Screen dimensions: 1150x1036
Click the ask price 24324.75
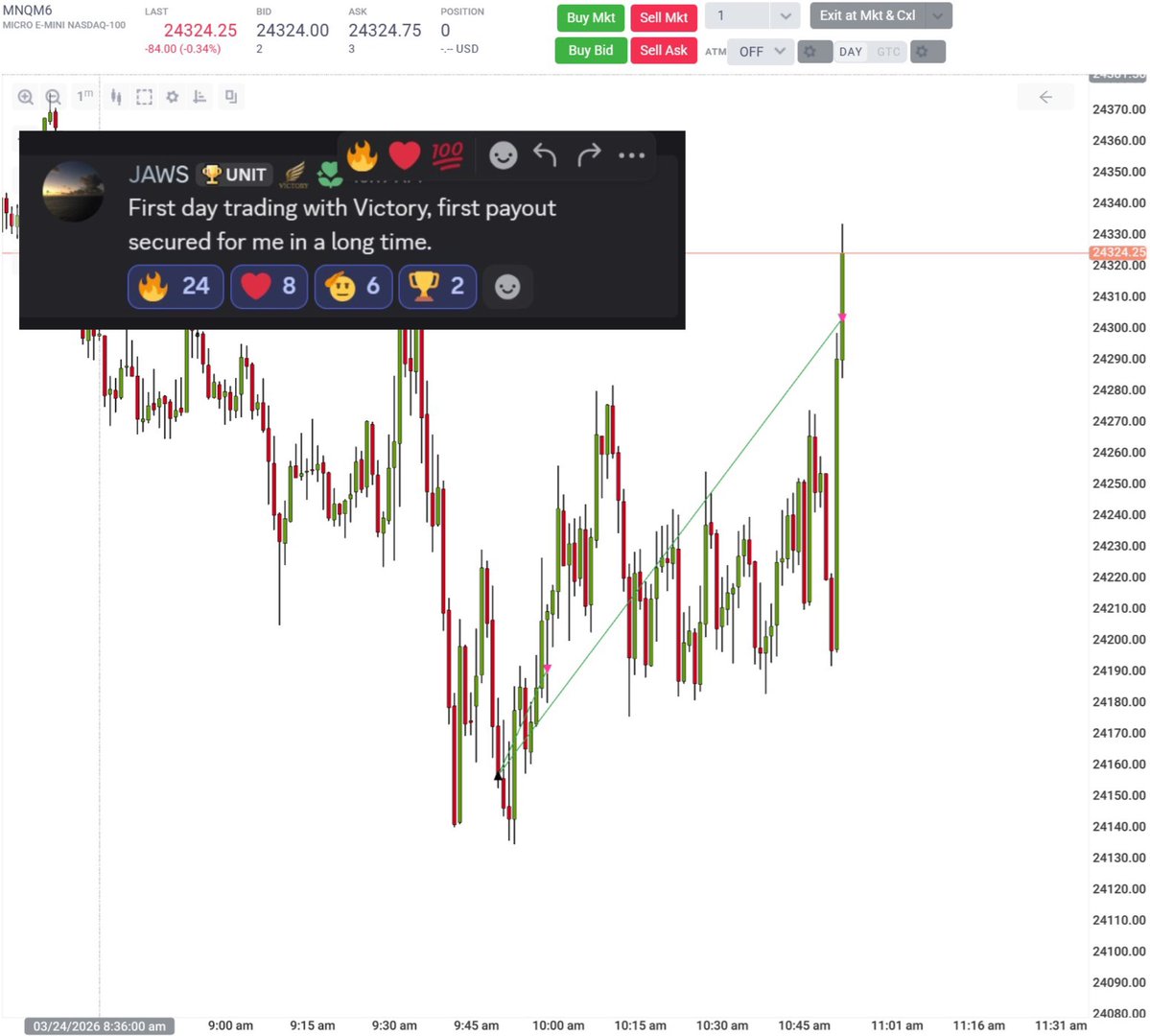[385, 30]
